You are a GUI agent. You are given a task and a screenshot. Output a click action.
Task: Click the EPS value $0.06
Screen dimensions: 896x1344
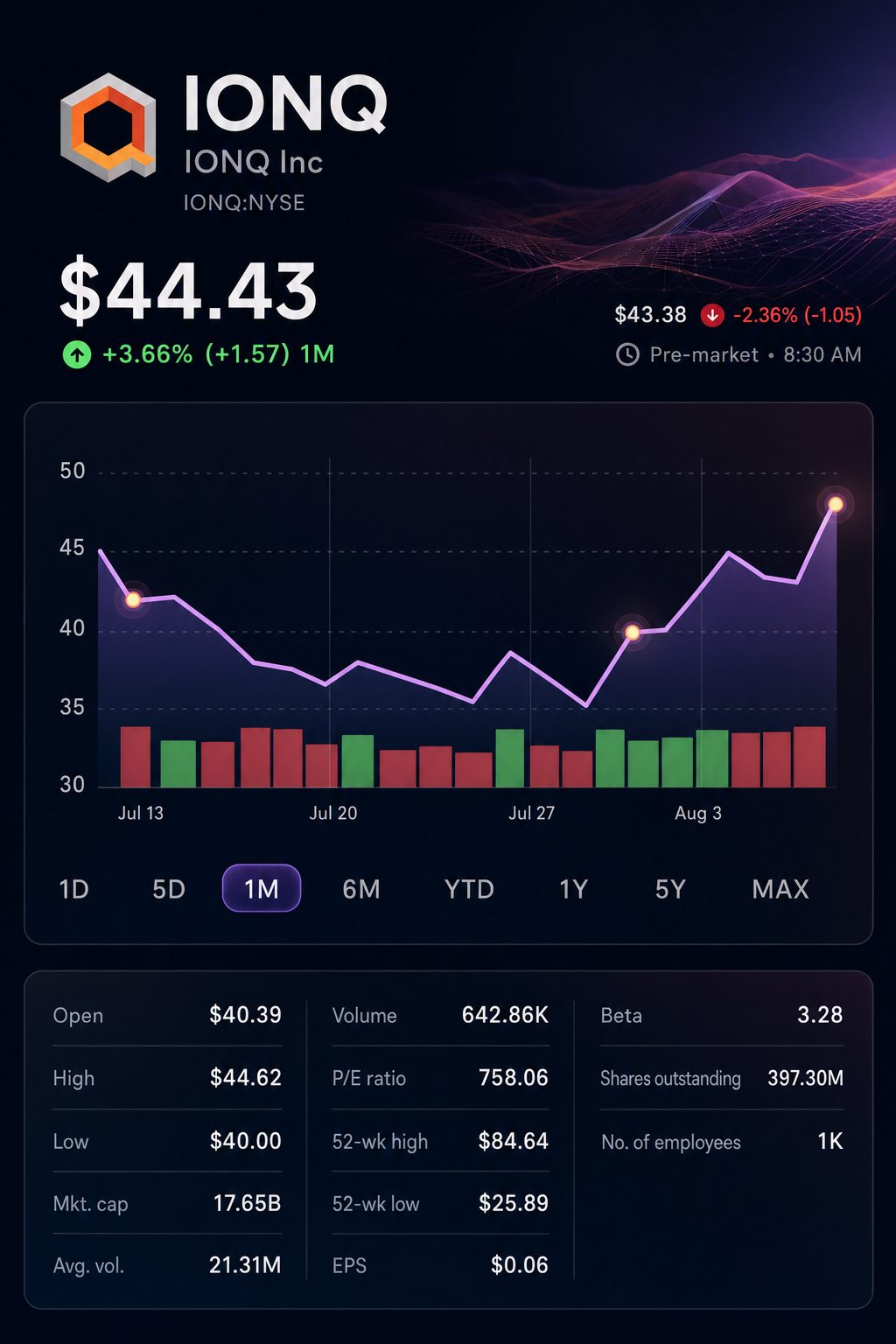pyautogui.click(x=519, y=1264)
